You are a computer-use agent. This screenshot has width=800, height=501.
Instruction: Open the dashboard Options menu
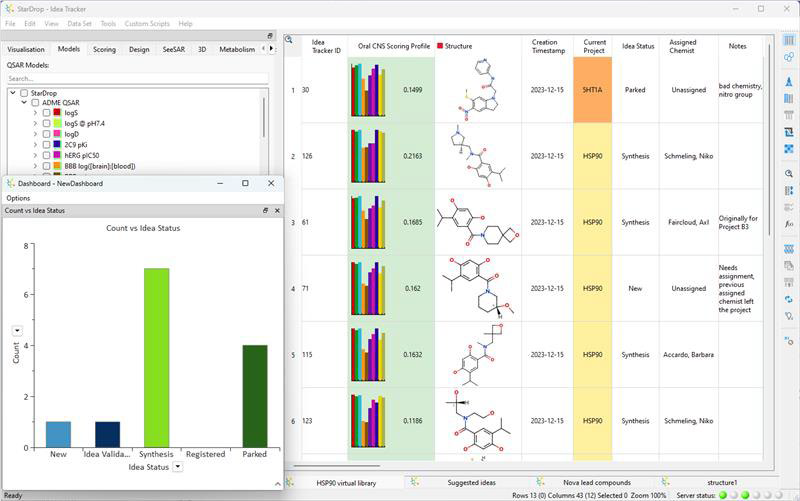tap(18, 198)
